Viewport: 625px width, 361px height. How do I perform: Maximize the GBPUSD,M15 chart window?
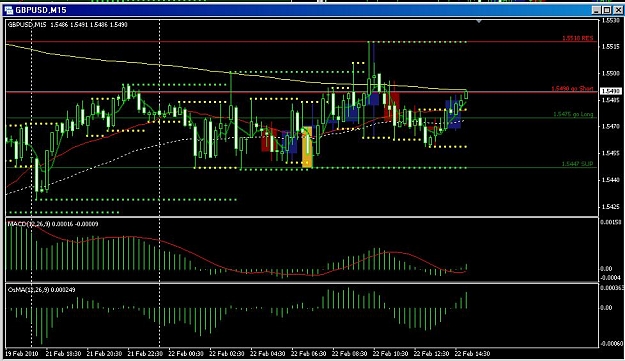(x=606, y=10)
